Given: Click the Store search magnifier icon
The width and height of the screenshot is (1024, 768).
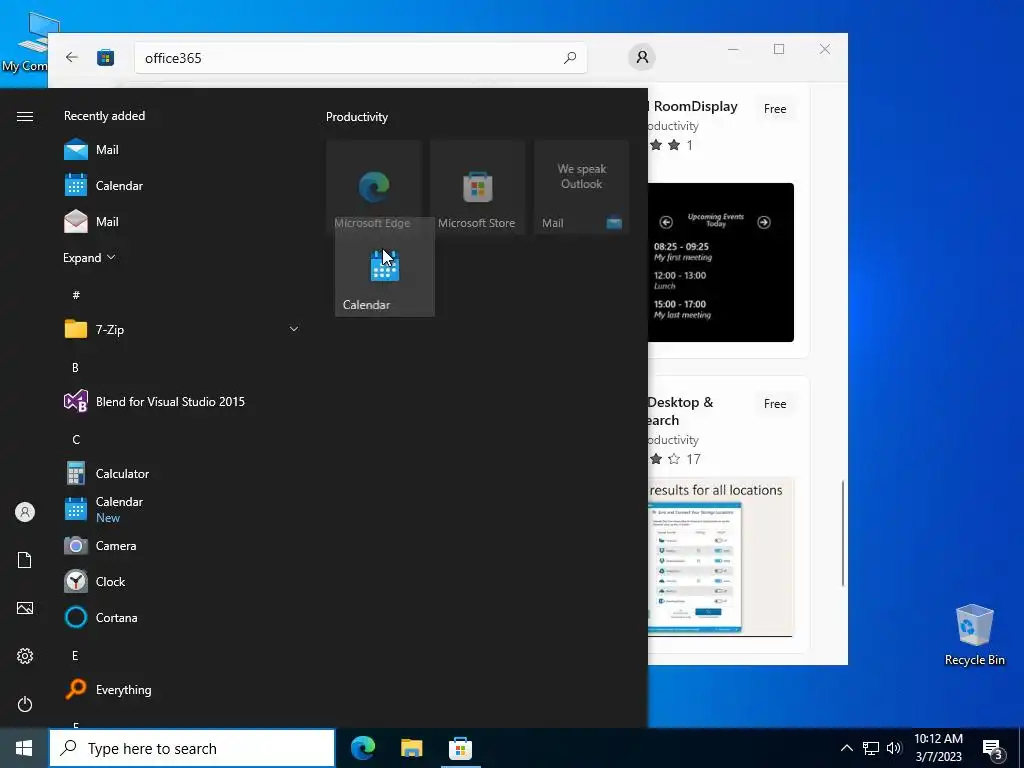Looking at the screenshot, I should pos(570,58).
